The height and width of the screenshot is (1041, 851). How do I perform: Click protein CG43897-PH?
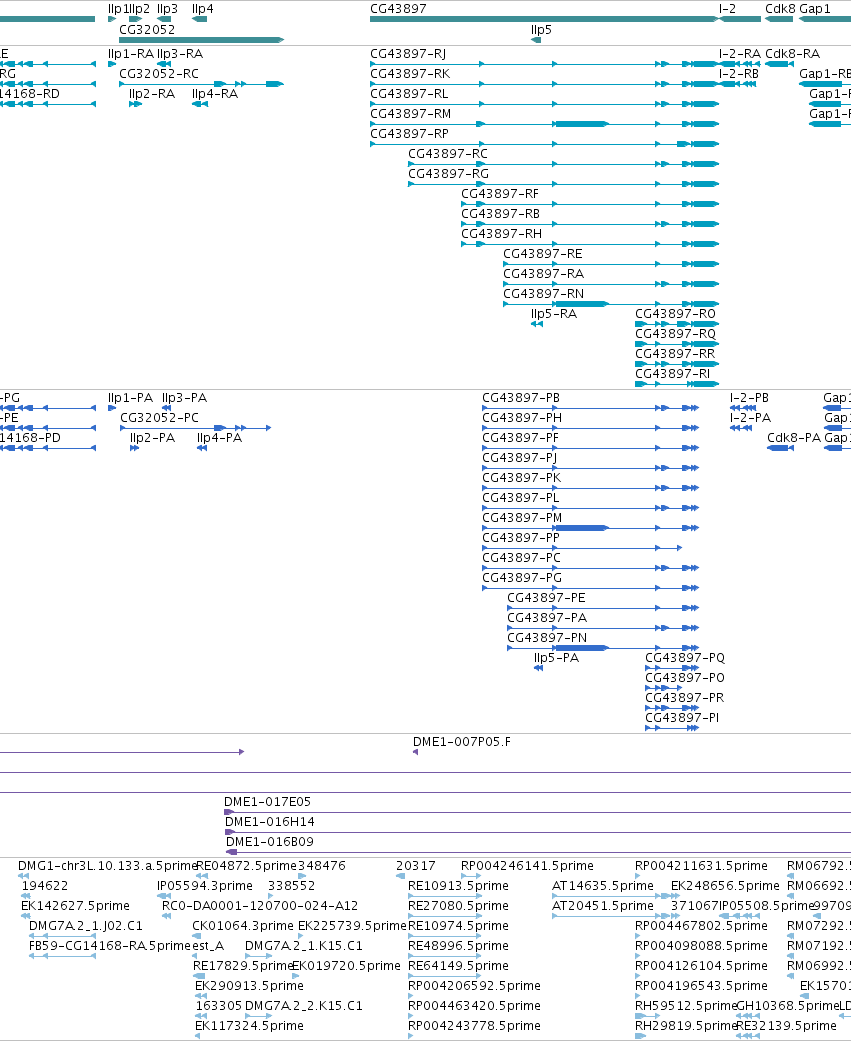tap(590, 428)
